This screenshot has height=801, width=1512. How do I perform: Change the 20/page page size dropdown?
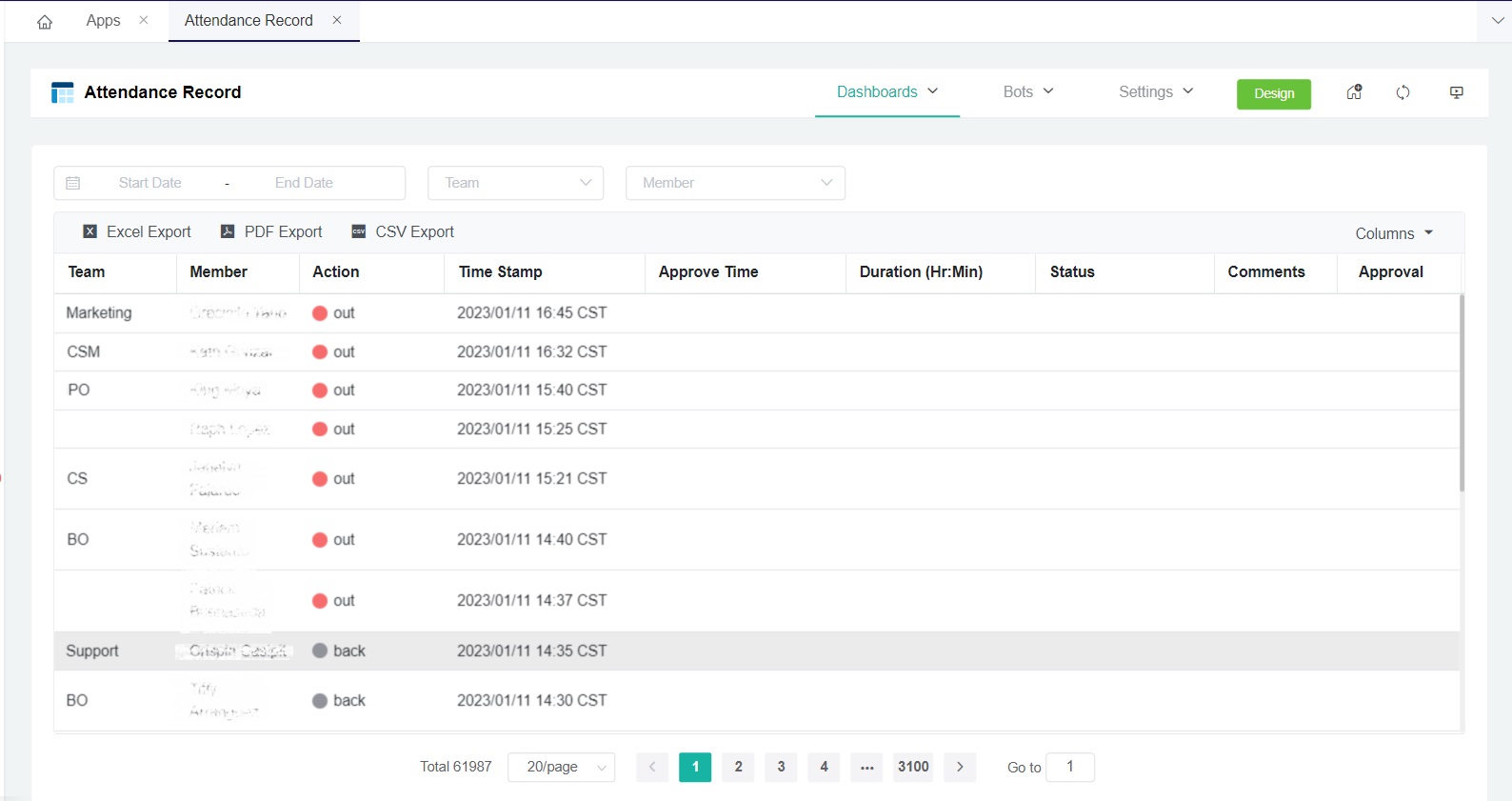point(562,767)
